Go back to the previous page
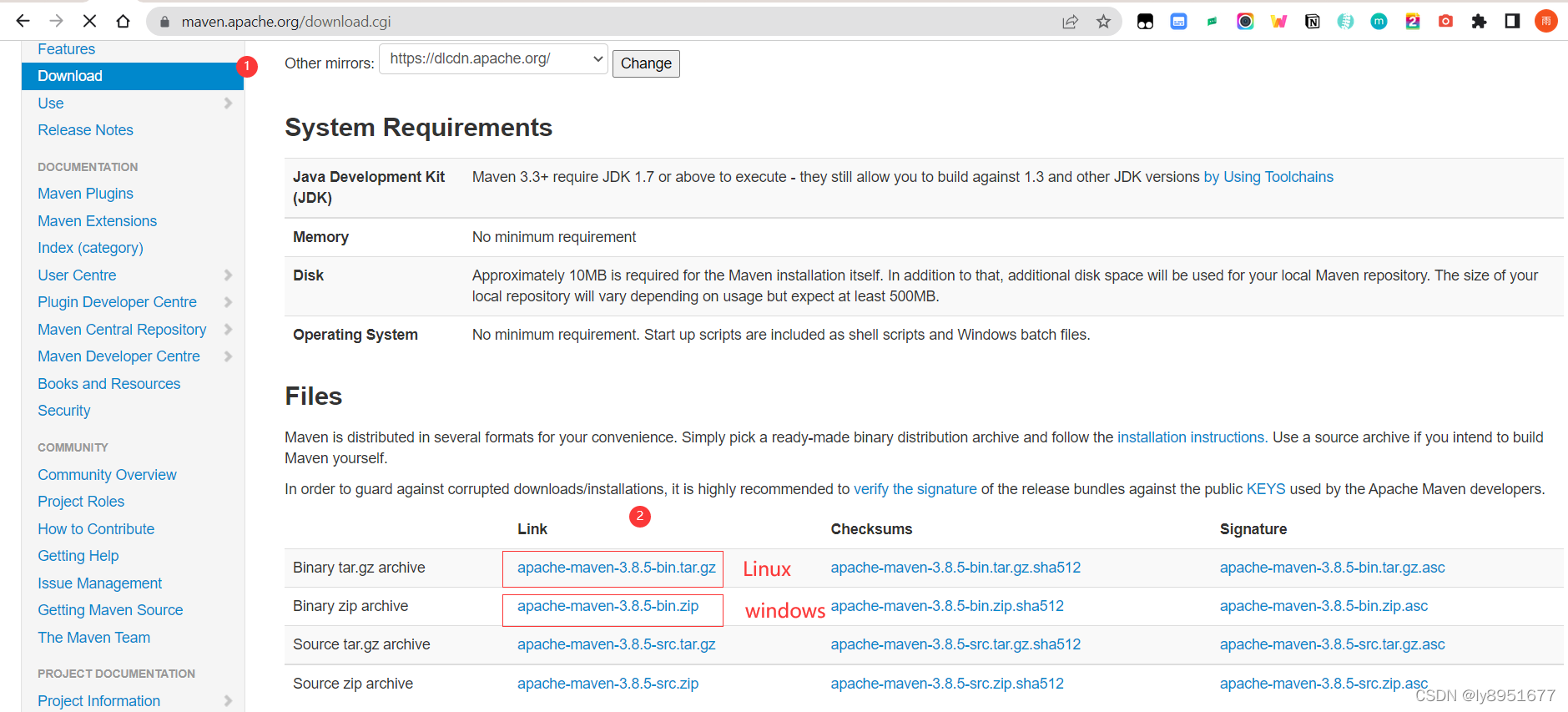 point(23,21)
